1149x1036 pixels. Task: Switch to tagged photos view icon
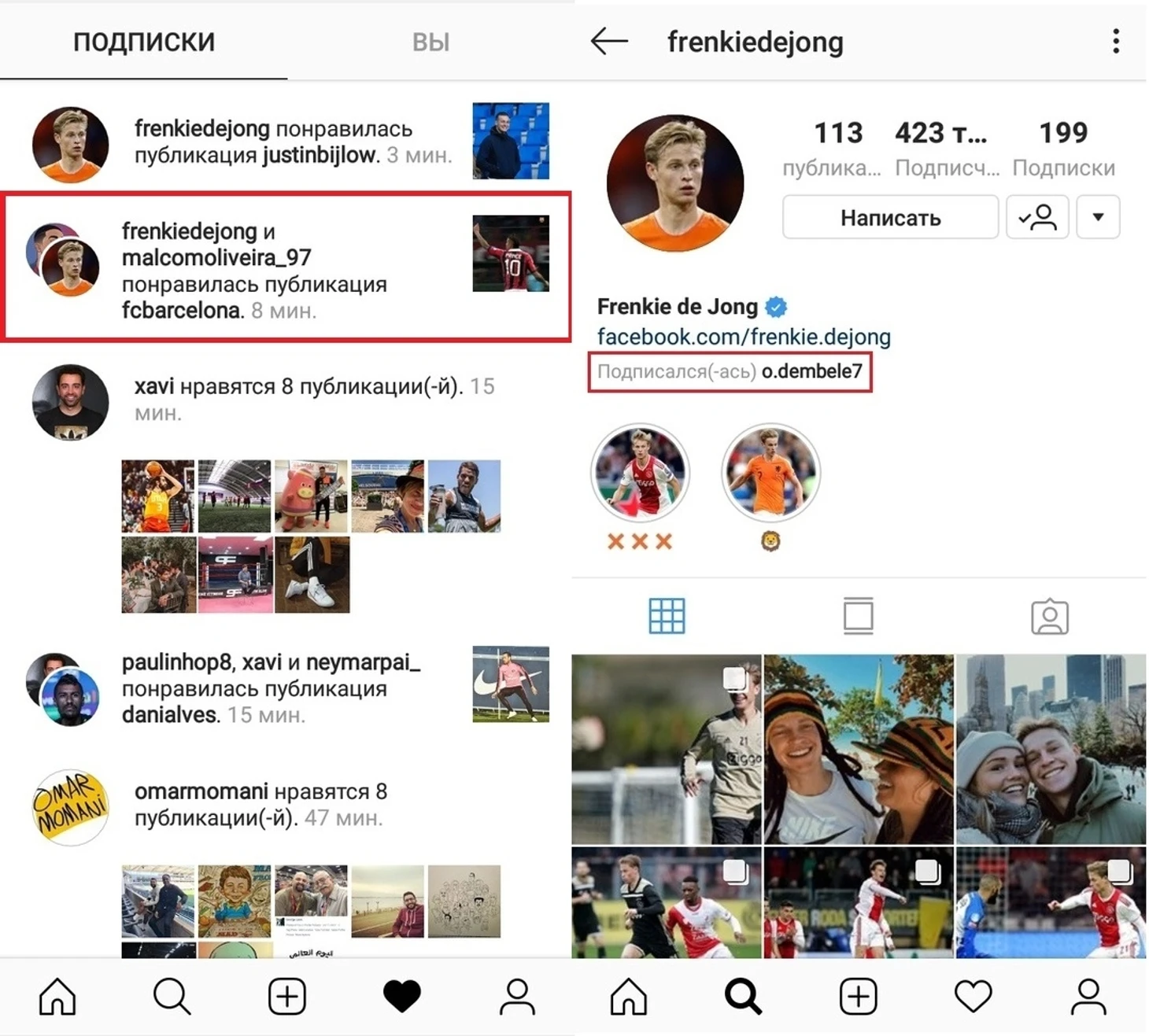tap(1050, 617)
